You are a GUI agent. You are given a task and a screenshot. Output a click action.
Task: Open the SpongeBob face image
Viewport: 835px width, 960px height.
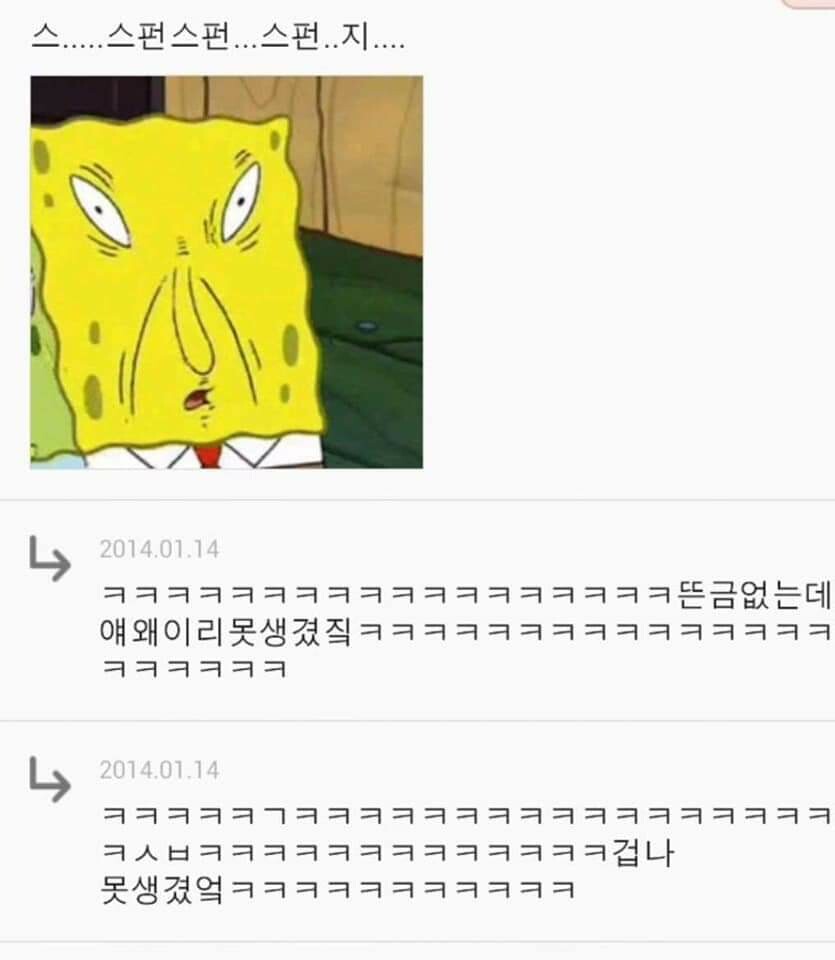tap(227, 272)
